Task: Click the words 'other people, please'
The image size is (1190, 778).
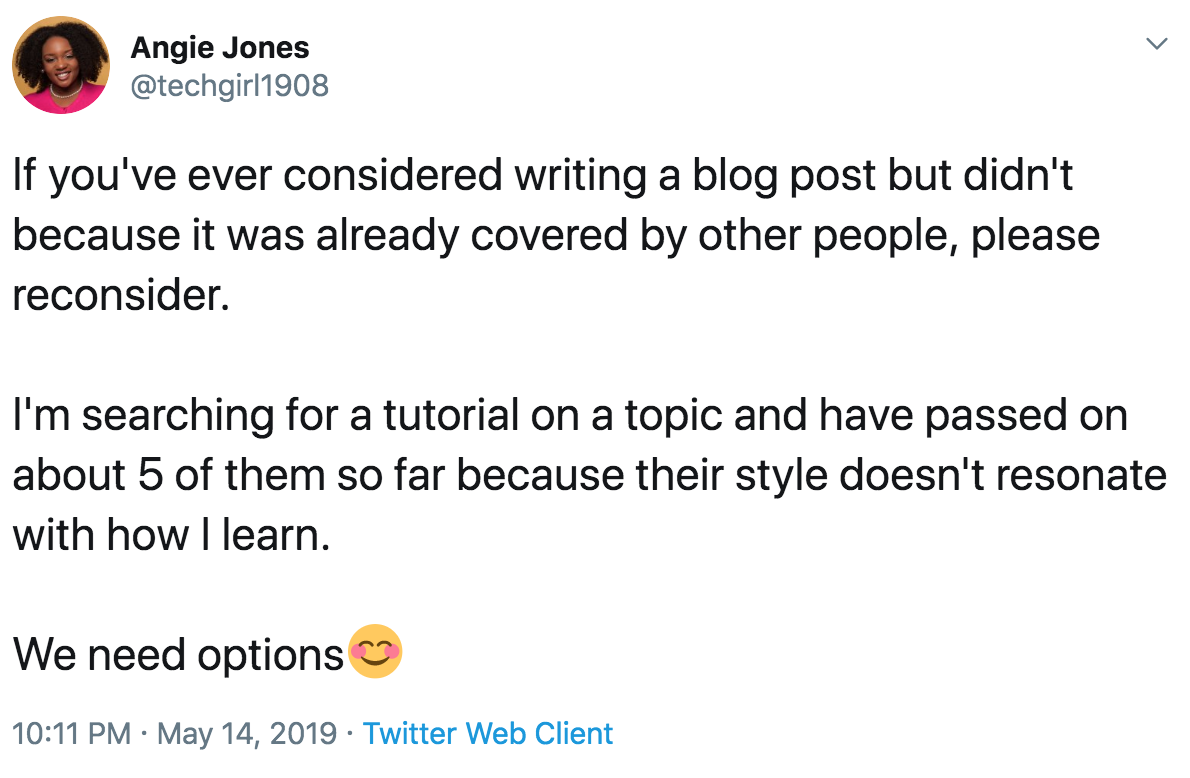Action: [x=899, y=237]
